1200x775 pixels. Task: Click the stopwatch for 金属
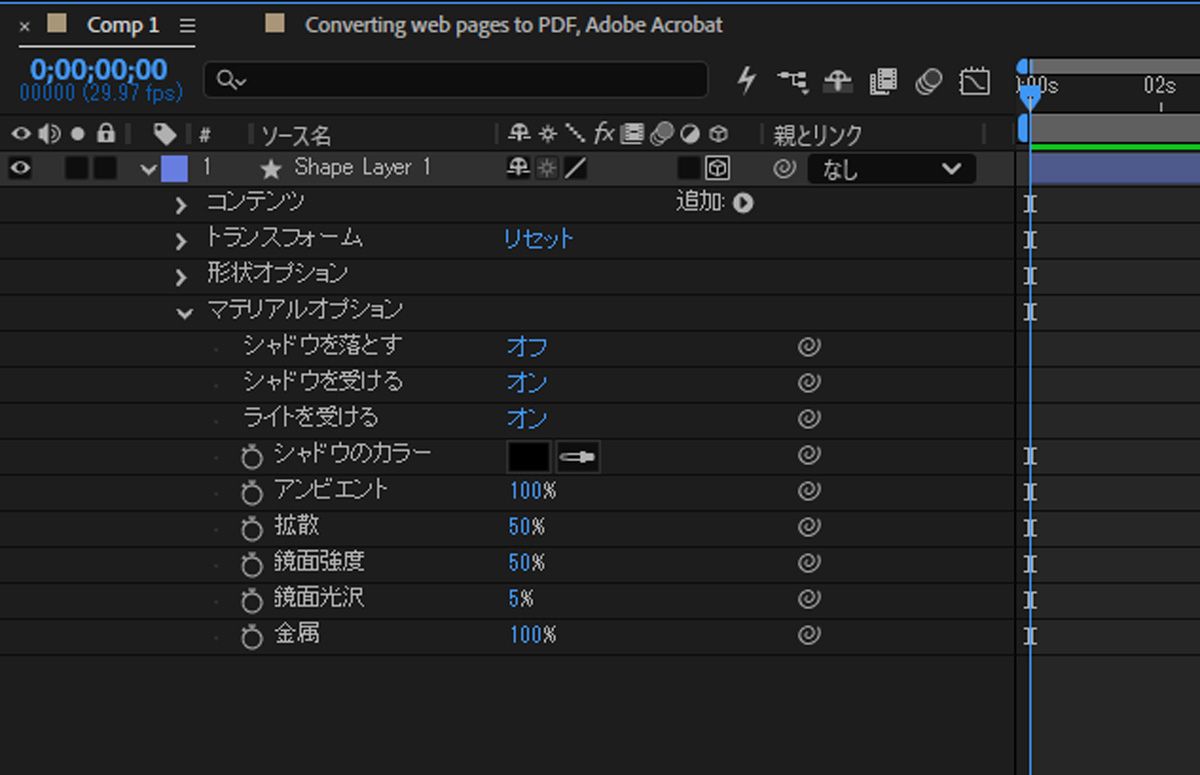pyautogui.click(x=251, y=637)
